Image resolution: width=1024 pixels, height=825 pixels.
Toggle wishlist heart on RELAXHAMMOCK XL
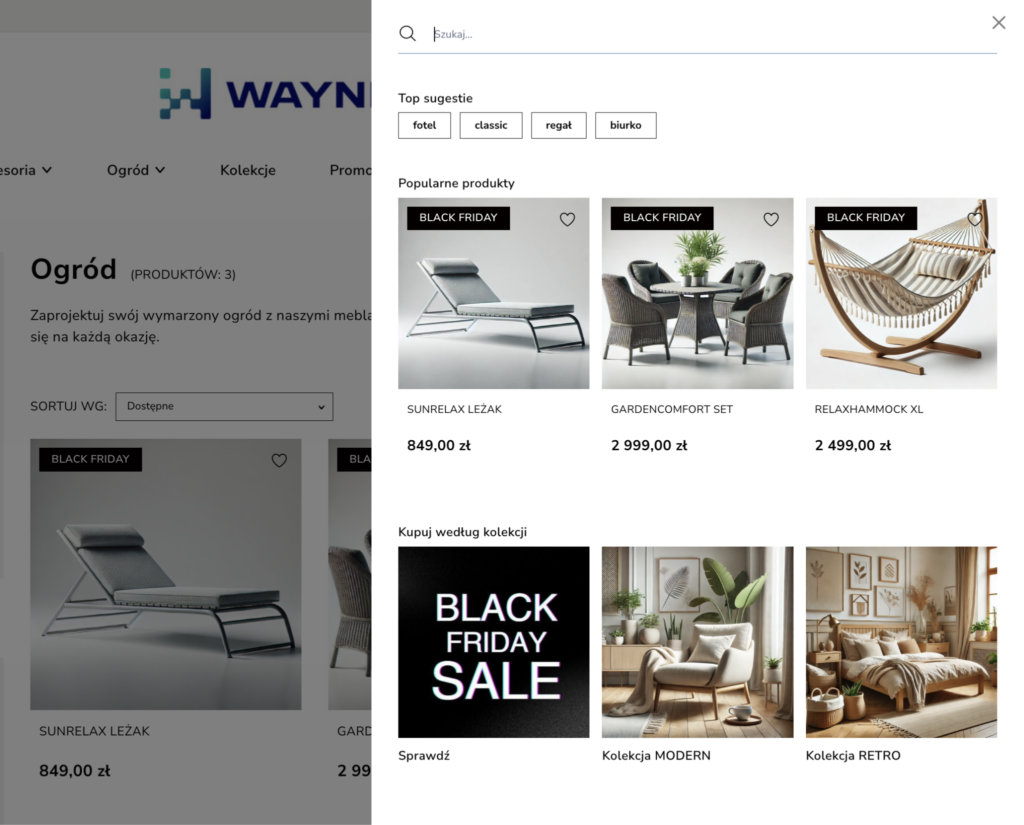click(975, 219)
